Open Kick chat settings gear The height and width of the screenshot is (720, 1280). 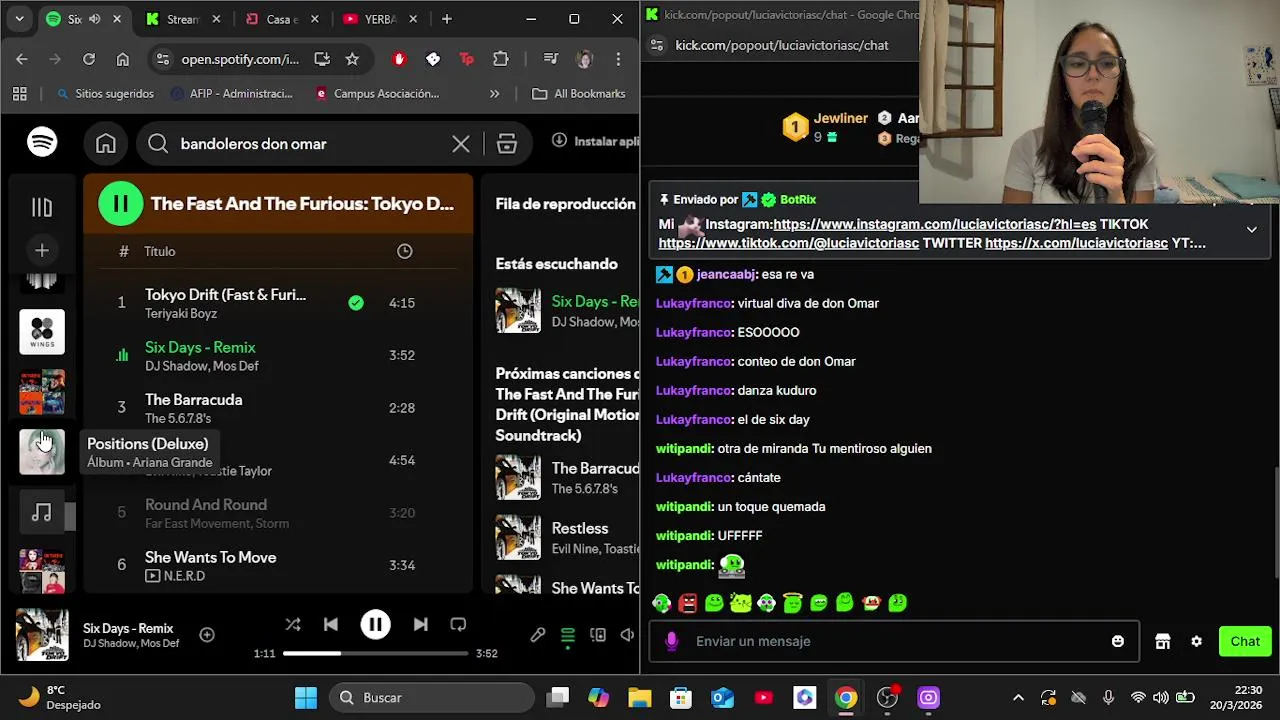tap(1196, 642)
